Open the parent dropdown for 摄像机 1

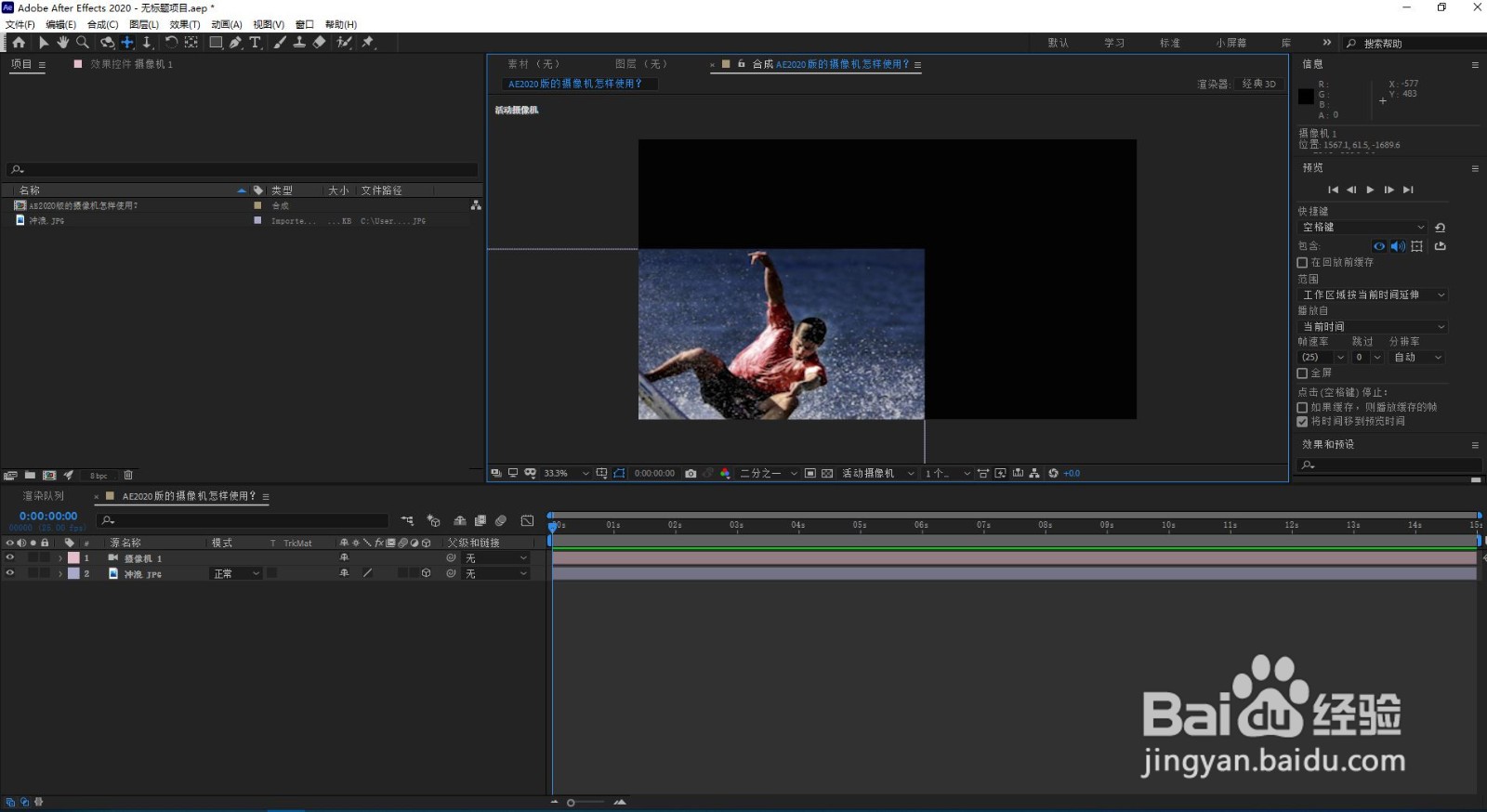click(496, 558)
